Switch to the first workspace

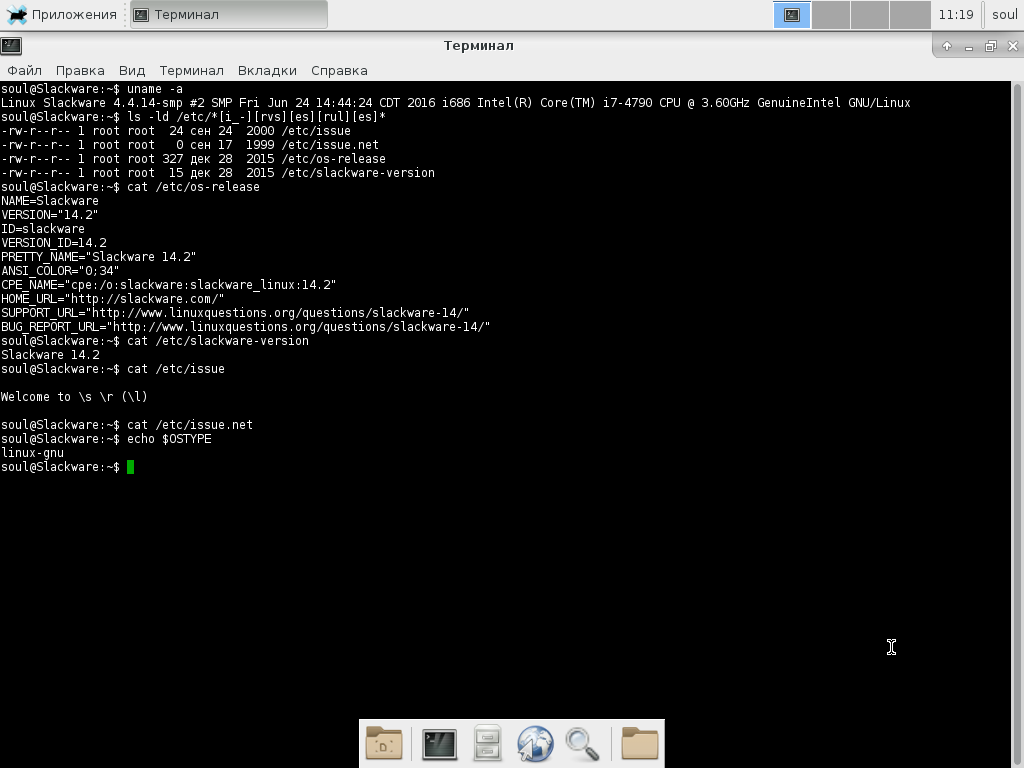click(792, 15)
